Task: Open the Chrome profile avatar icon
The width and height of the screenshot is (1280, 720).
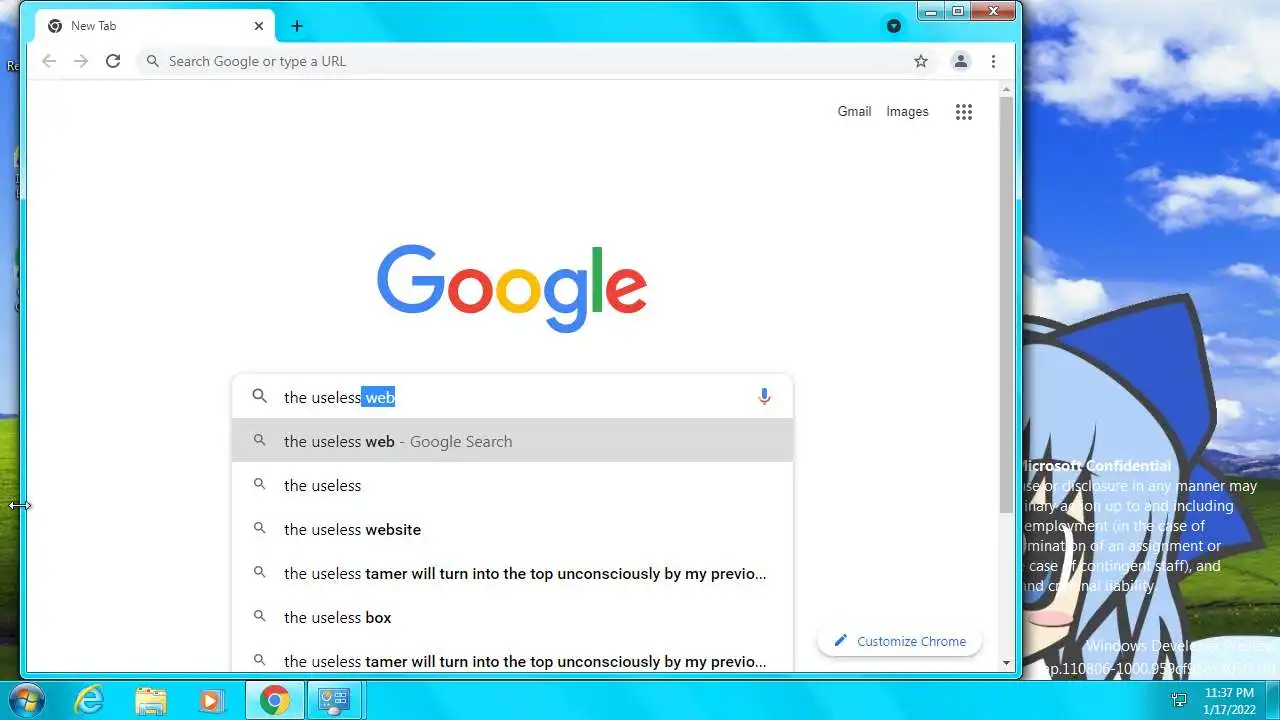Action: [x=960, y=61]
